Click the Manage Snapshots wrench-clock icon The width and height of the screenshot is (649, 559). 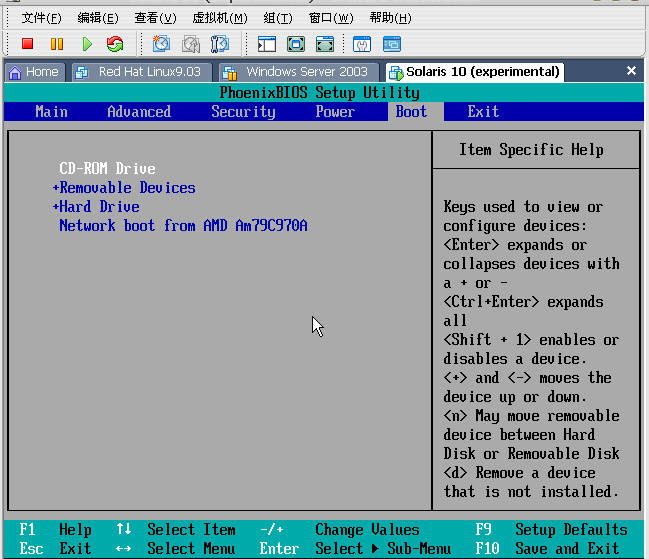click(x=220, y=44)
